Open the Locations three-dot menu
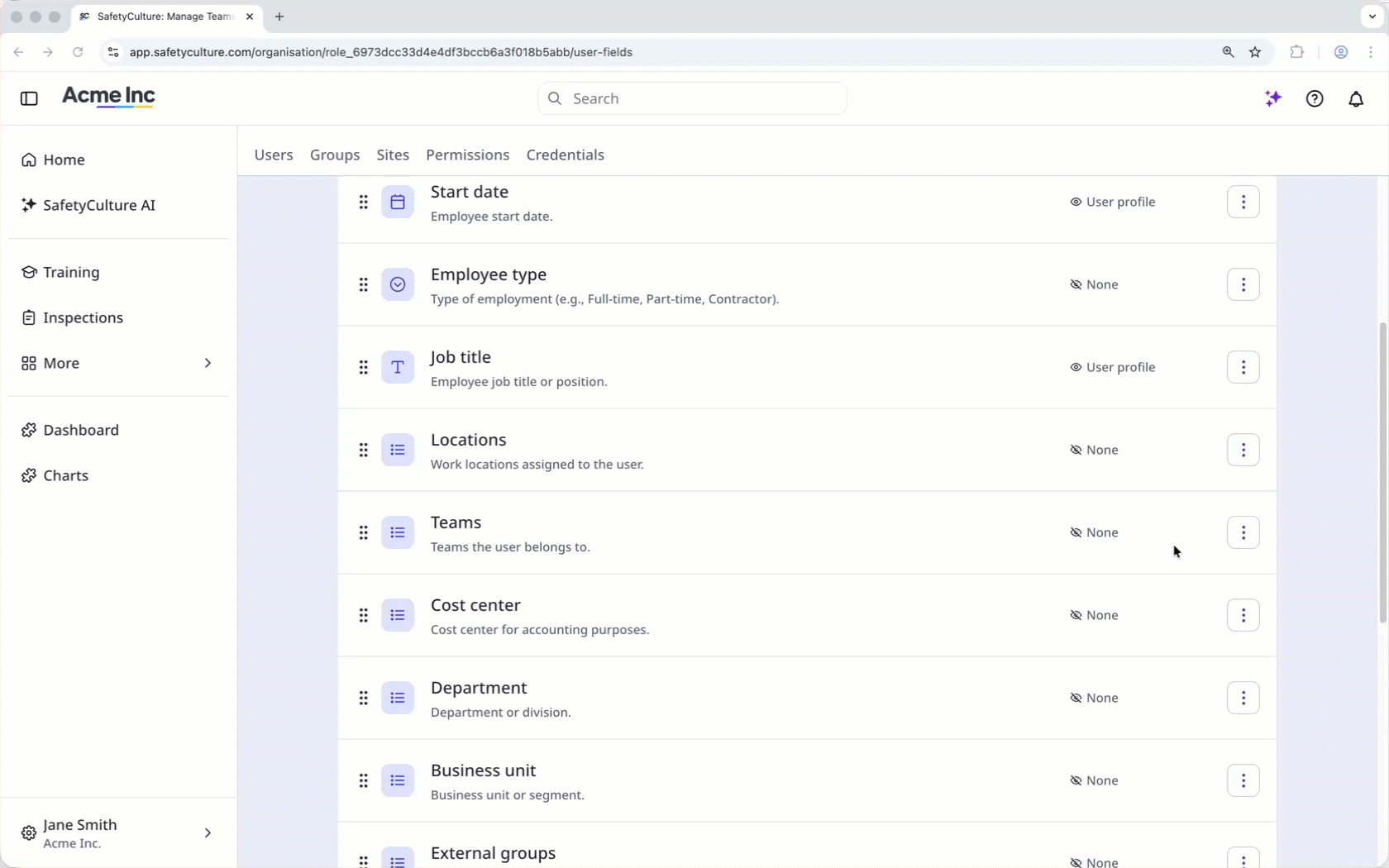Image resolution: width=1389 pixels, height=868 pixels. 1243,450
